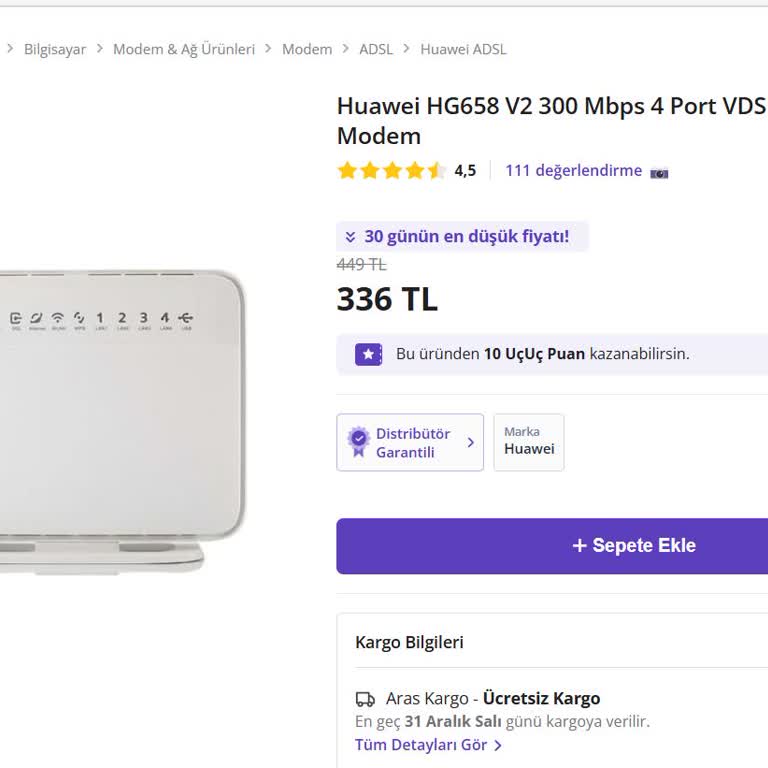Add product with Sepete Ekle button
This screenshot has width=768, height=768.
pos(634,546)
